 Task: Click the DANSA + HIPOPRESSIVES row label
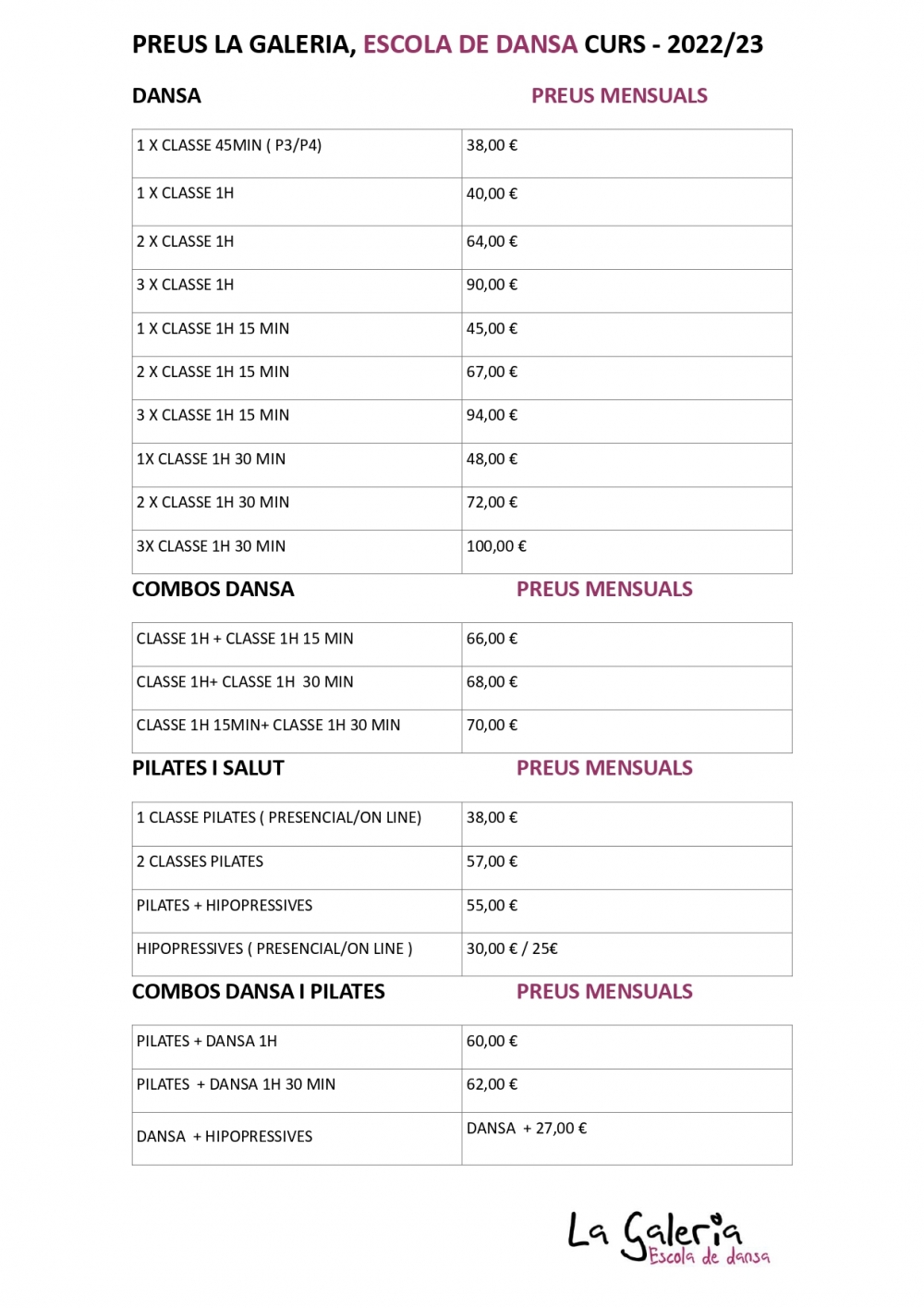point(225,1137)
